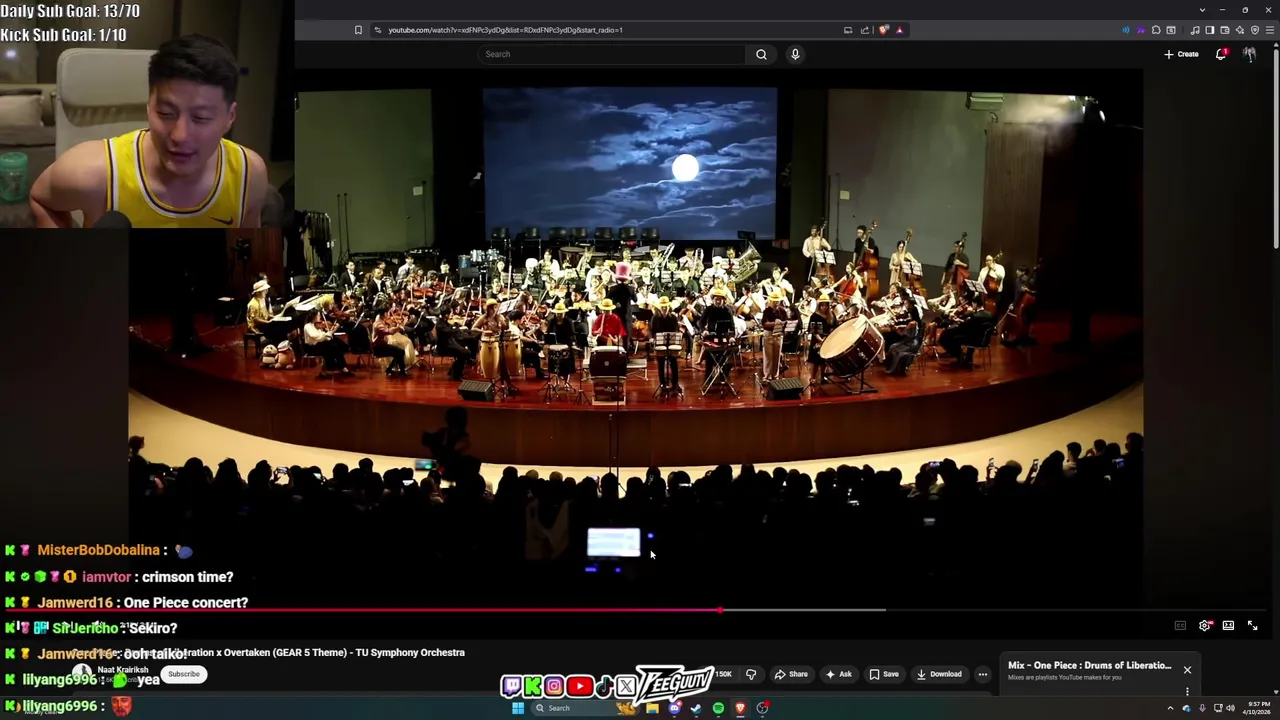The height and width of the screenshot is (720, 1280).
Task: Expand the tab search chevron in title bar
Action: coord(1202,10)
